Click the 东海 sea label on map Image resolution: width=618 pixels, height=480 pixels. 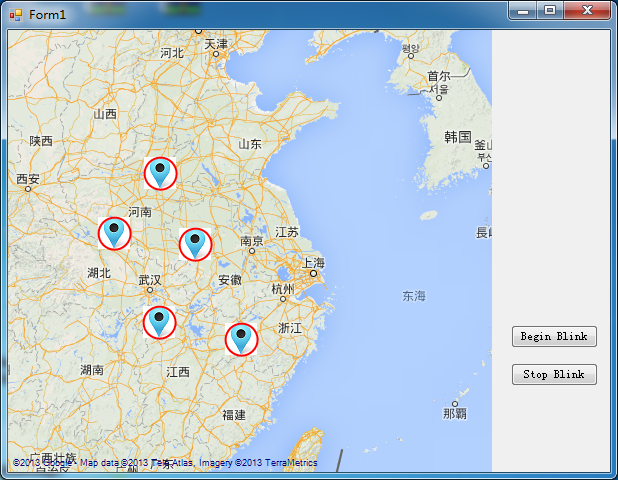[414, 296]
